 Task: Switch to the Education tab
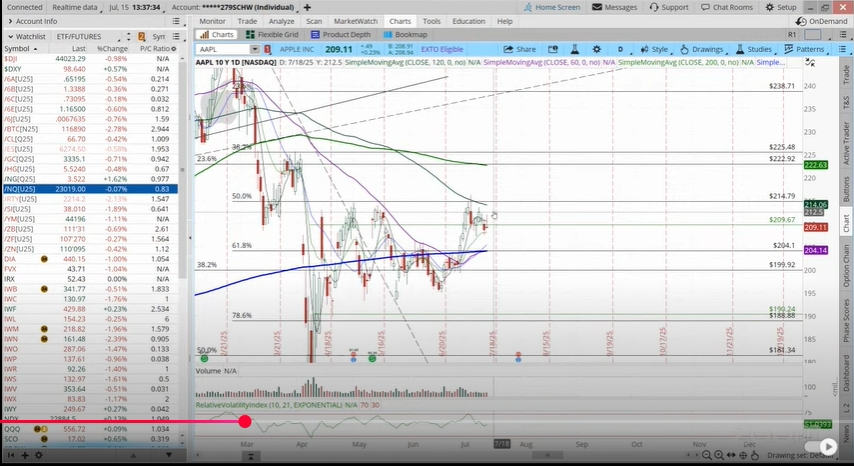pyautogui.click(x=468, y=21)
